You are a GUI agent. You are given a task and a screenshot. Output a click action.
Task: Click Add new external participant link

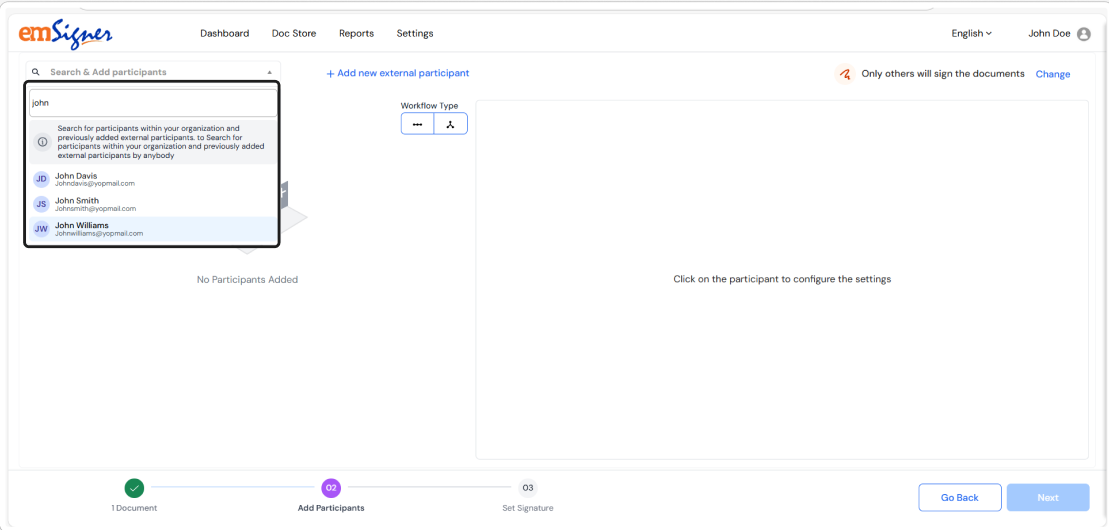[398, 73]
